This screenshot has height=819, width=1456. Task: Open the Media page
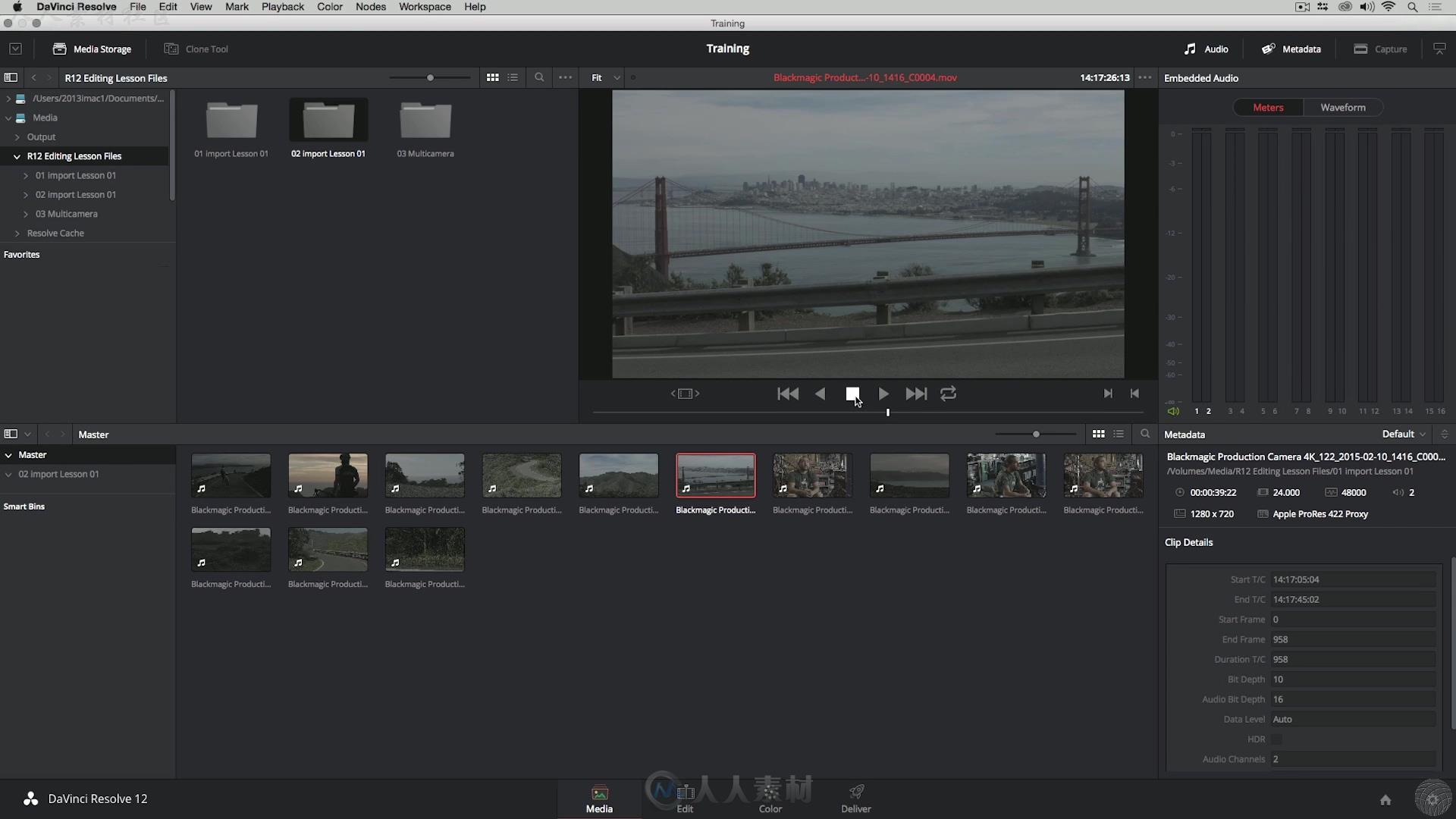tap(599, 799)
